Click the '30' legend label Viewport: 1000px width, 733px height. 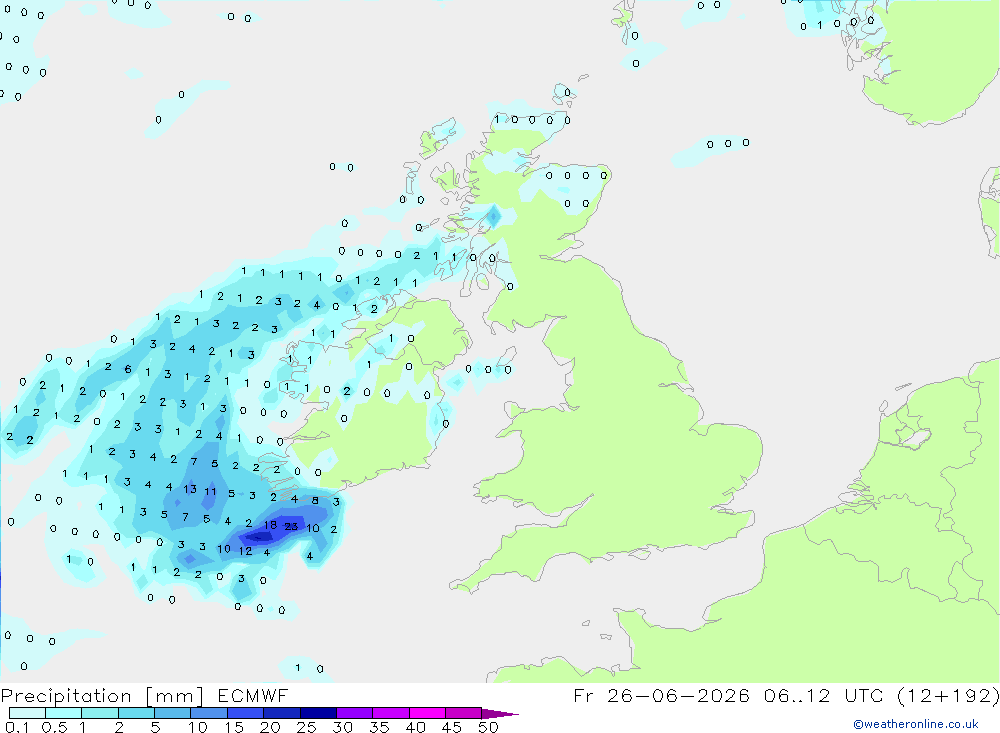click(x=342, y=727)
